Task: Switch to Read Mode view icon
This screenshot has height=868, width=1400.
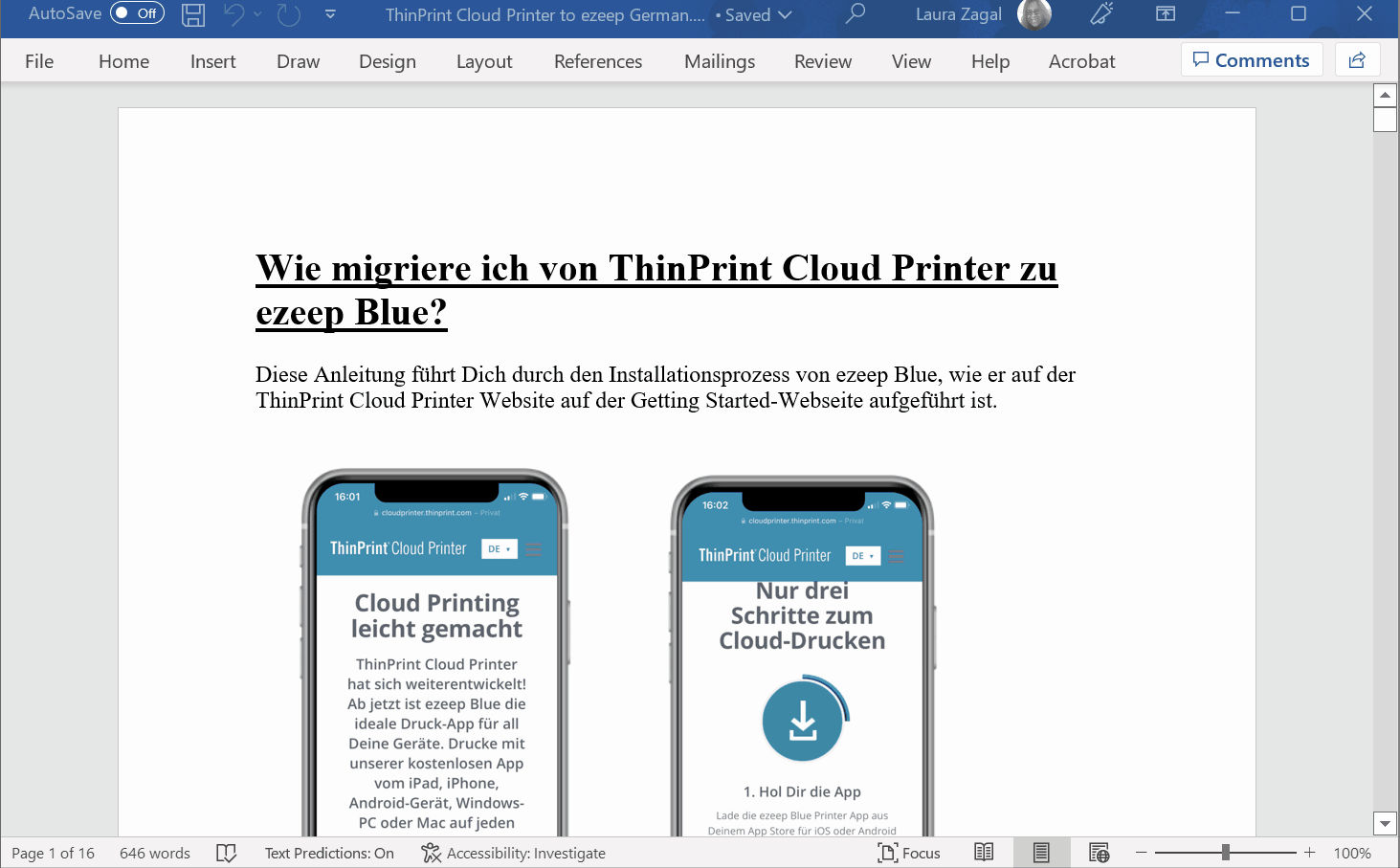Action: point(984,853)
